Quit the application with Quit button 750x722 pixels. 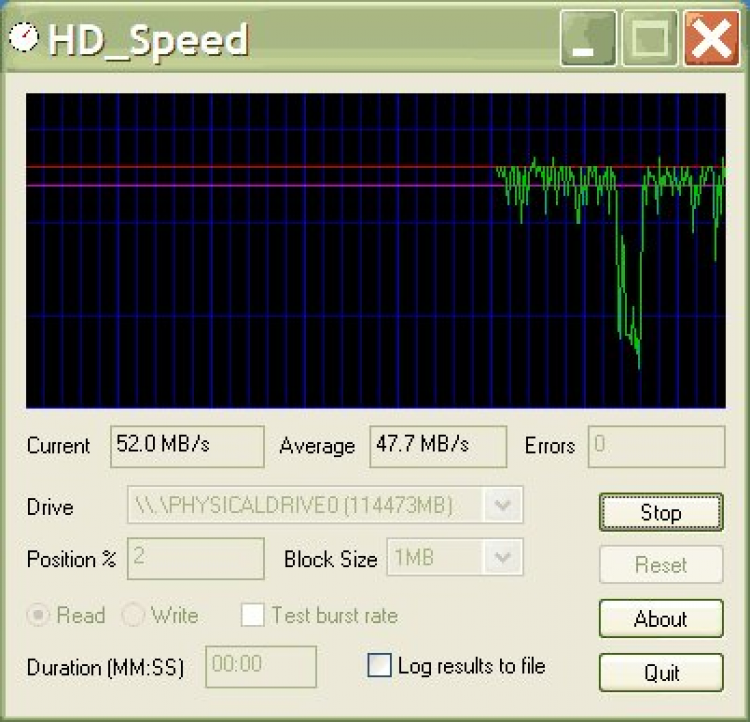tap(661, 672)
